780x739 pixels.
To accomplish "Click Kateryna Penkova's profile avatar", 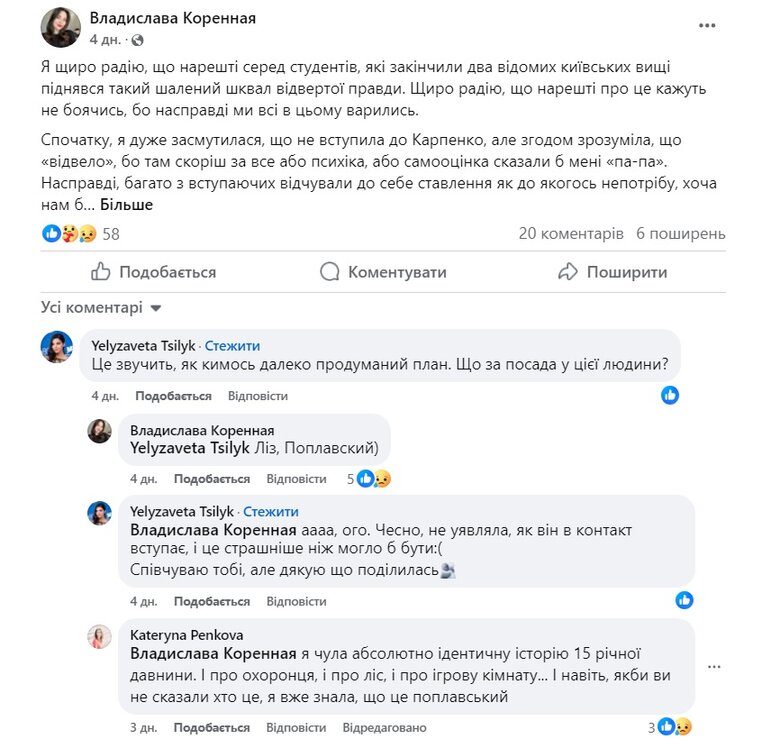I will point(99,637).
